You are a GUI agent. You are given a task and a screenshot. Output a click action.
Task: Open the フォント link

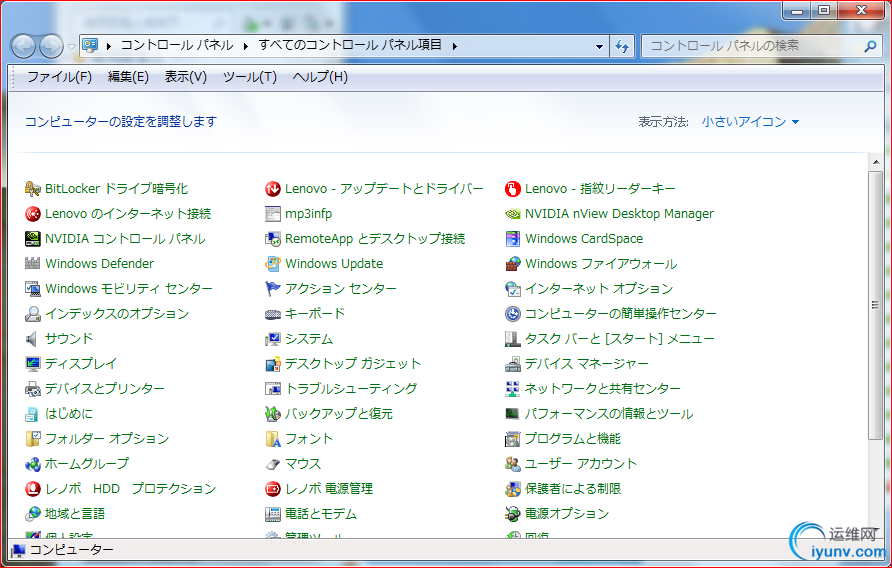(x=309, y=439)
